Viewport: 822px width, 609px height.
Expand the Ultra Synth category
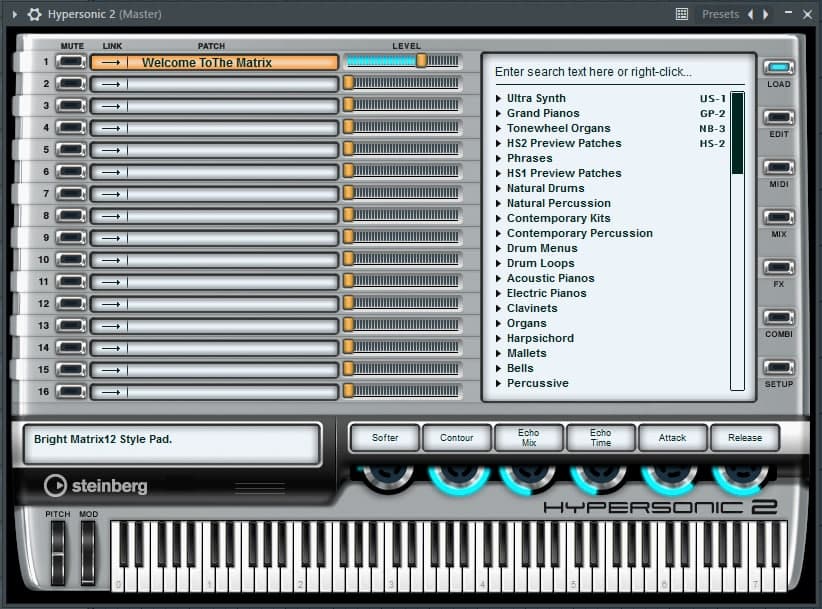click(x=499, y=99)
